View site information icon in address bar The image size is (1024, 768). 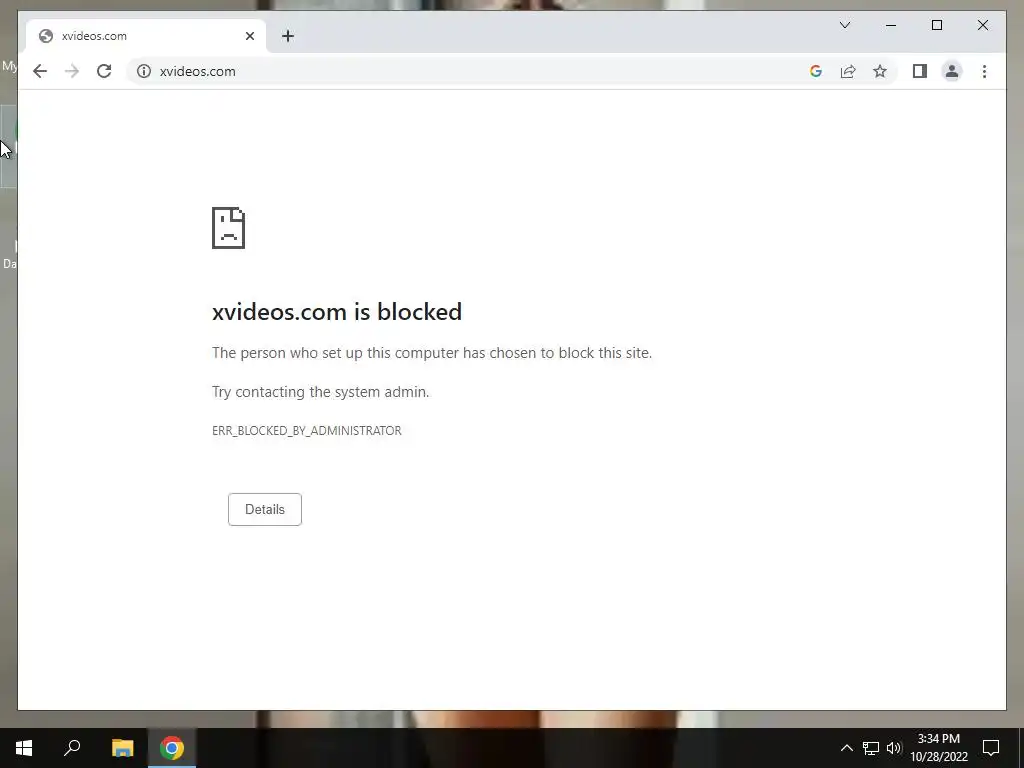coord(144,71)
